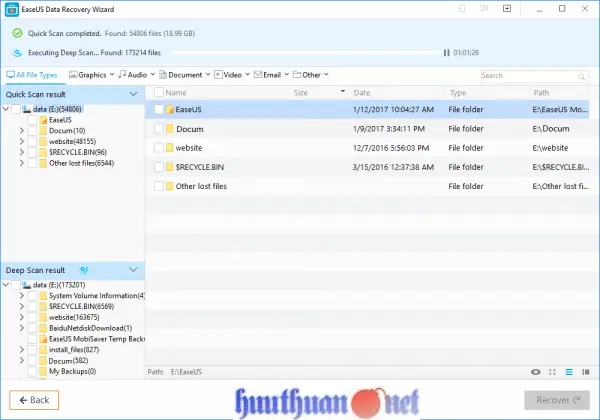Click the website folder icon in the file list

170,148
